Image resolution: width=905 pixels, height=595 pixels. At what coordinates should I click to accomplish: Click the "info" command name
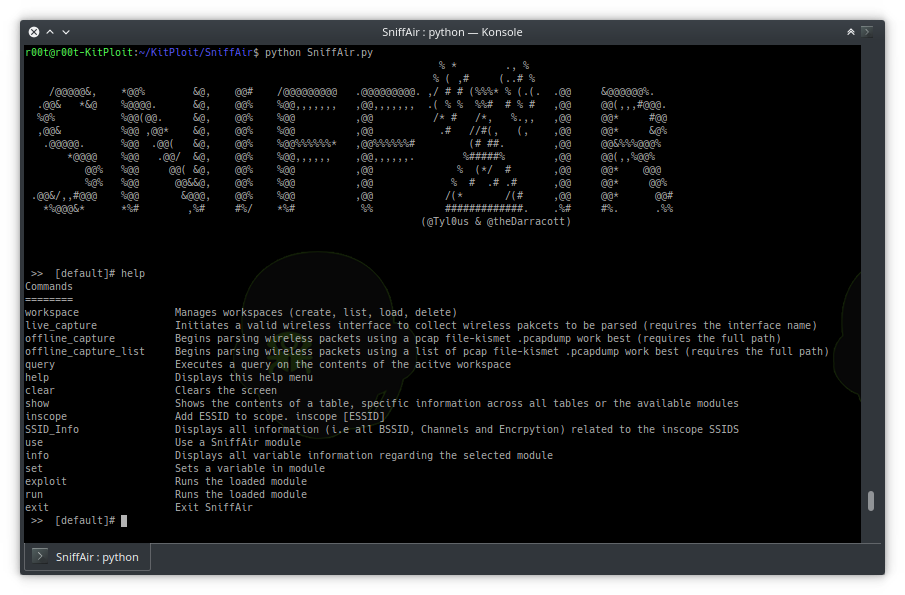click(x=37, y=455)
